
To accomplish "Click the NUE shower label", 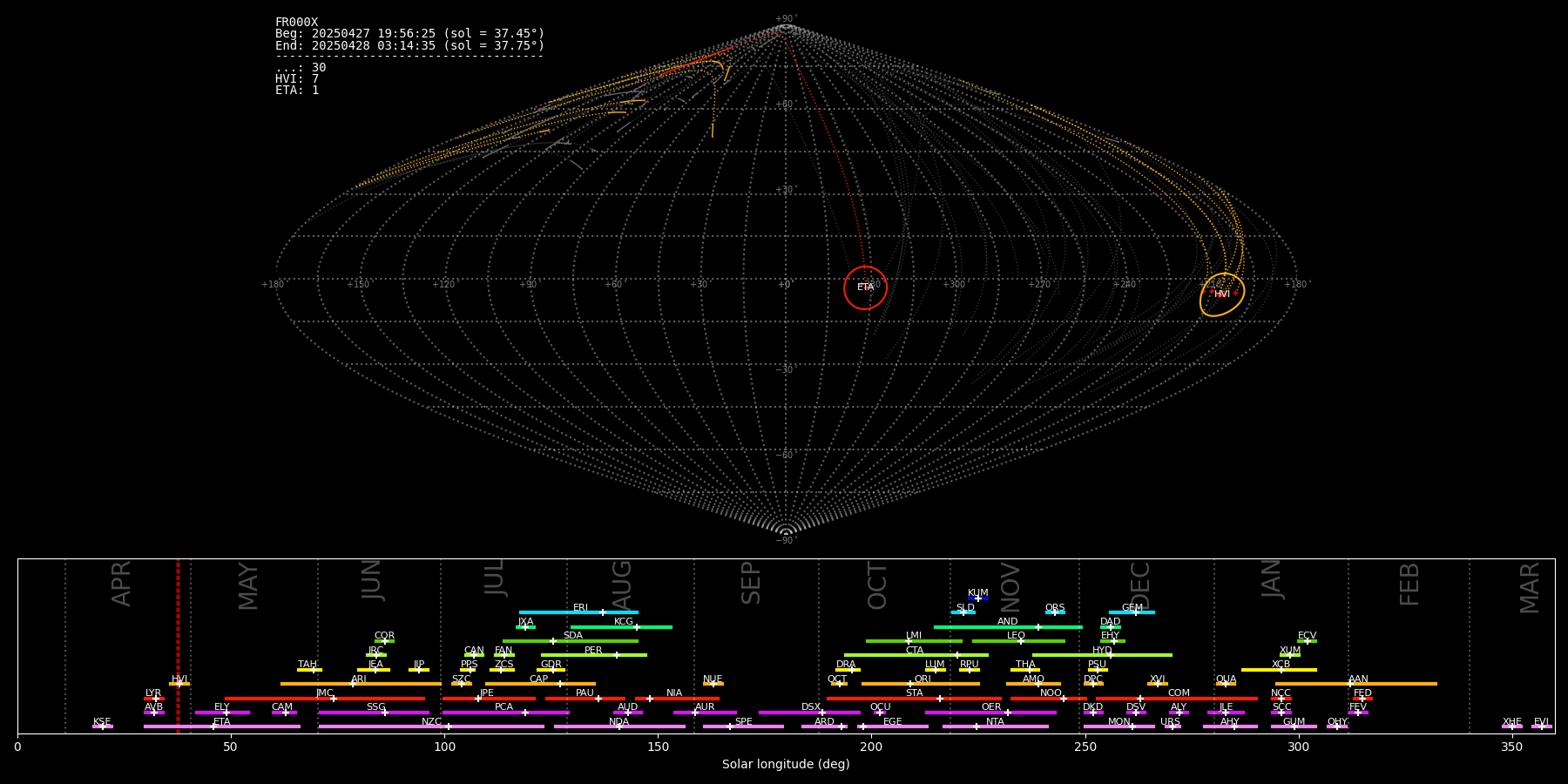I will (x=713, y=679).
